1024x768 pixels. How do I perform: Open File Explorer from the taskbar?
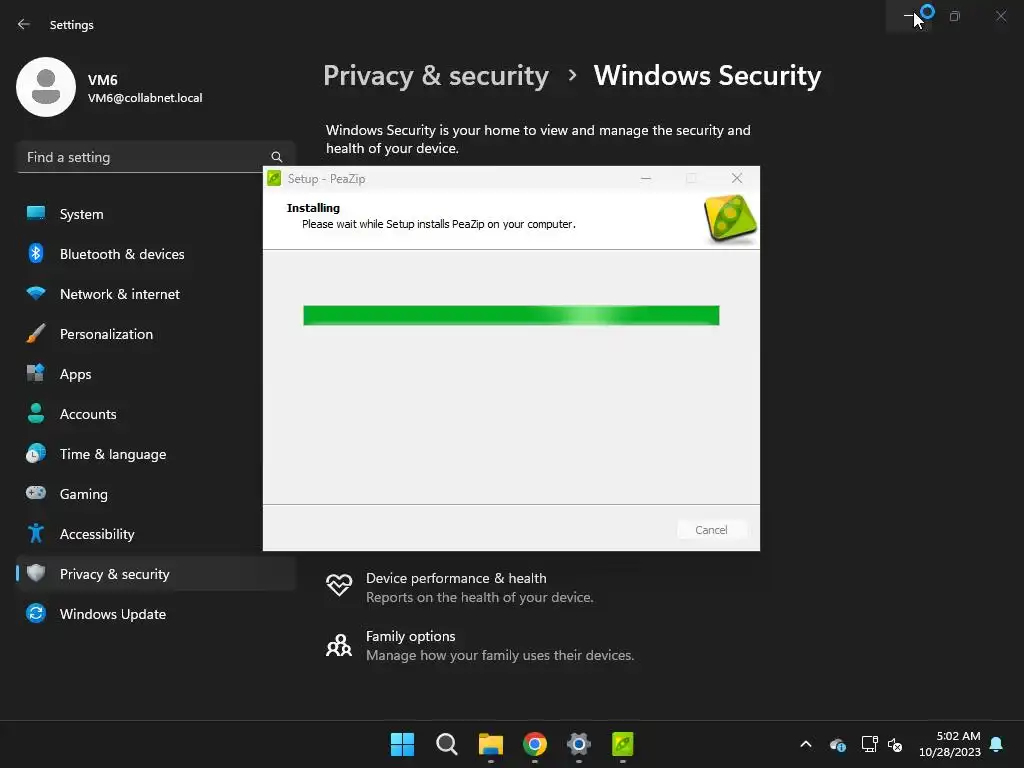(x=490, y=744)
